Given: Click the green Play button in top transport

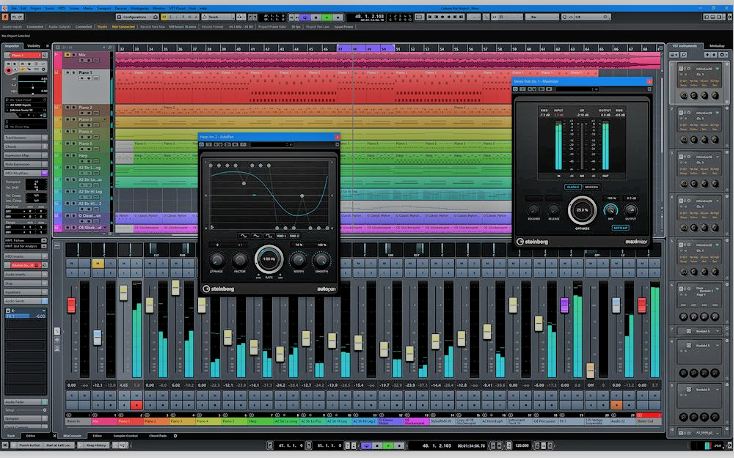Looking at the screenshot, I should point(327,17).
